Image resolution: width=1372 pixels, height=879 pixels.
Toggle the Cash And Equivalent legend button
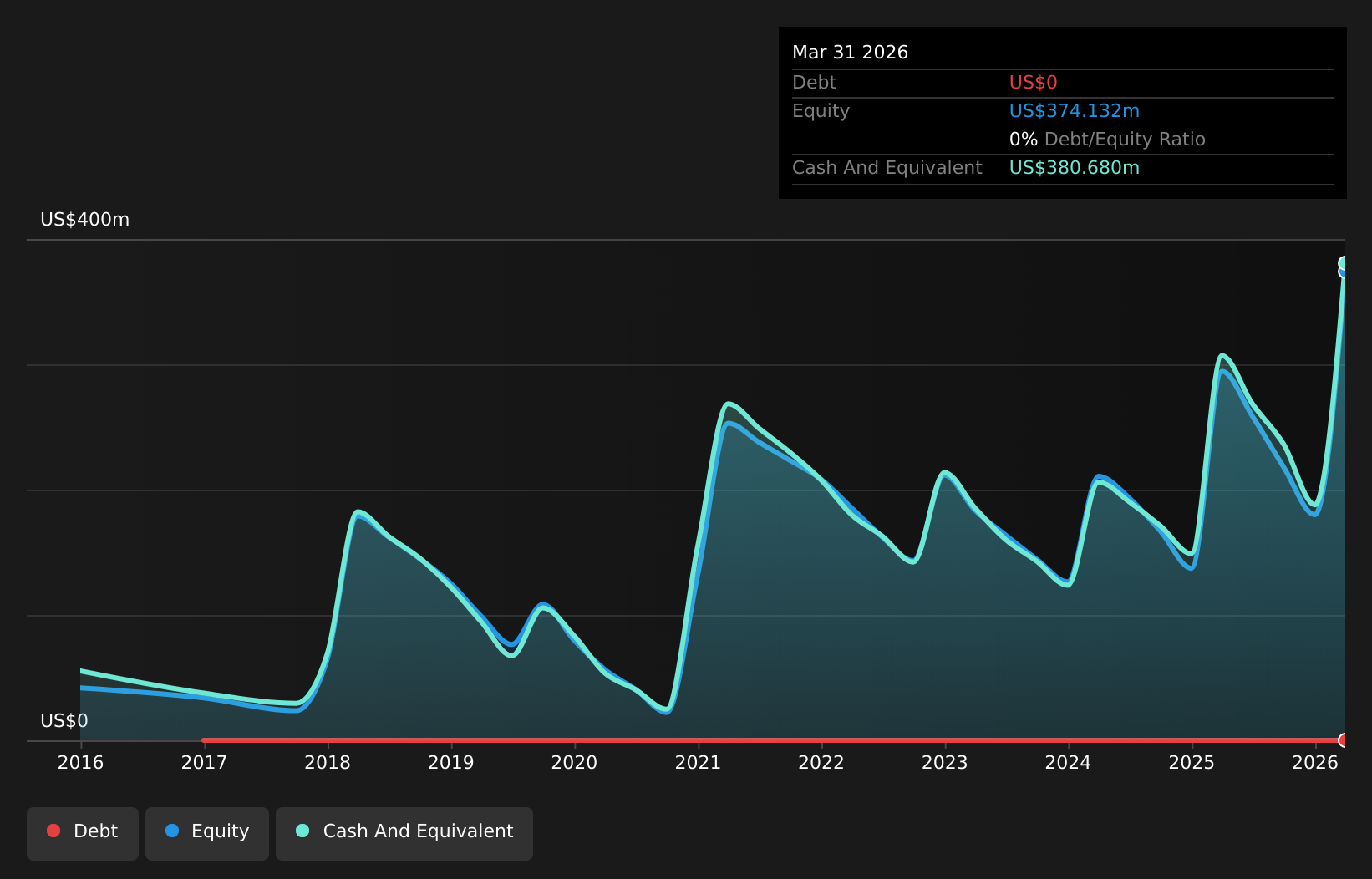tap(404, 833)
